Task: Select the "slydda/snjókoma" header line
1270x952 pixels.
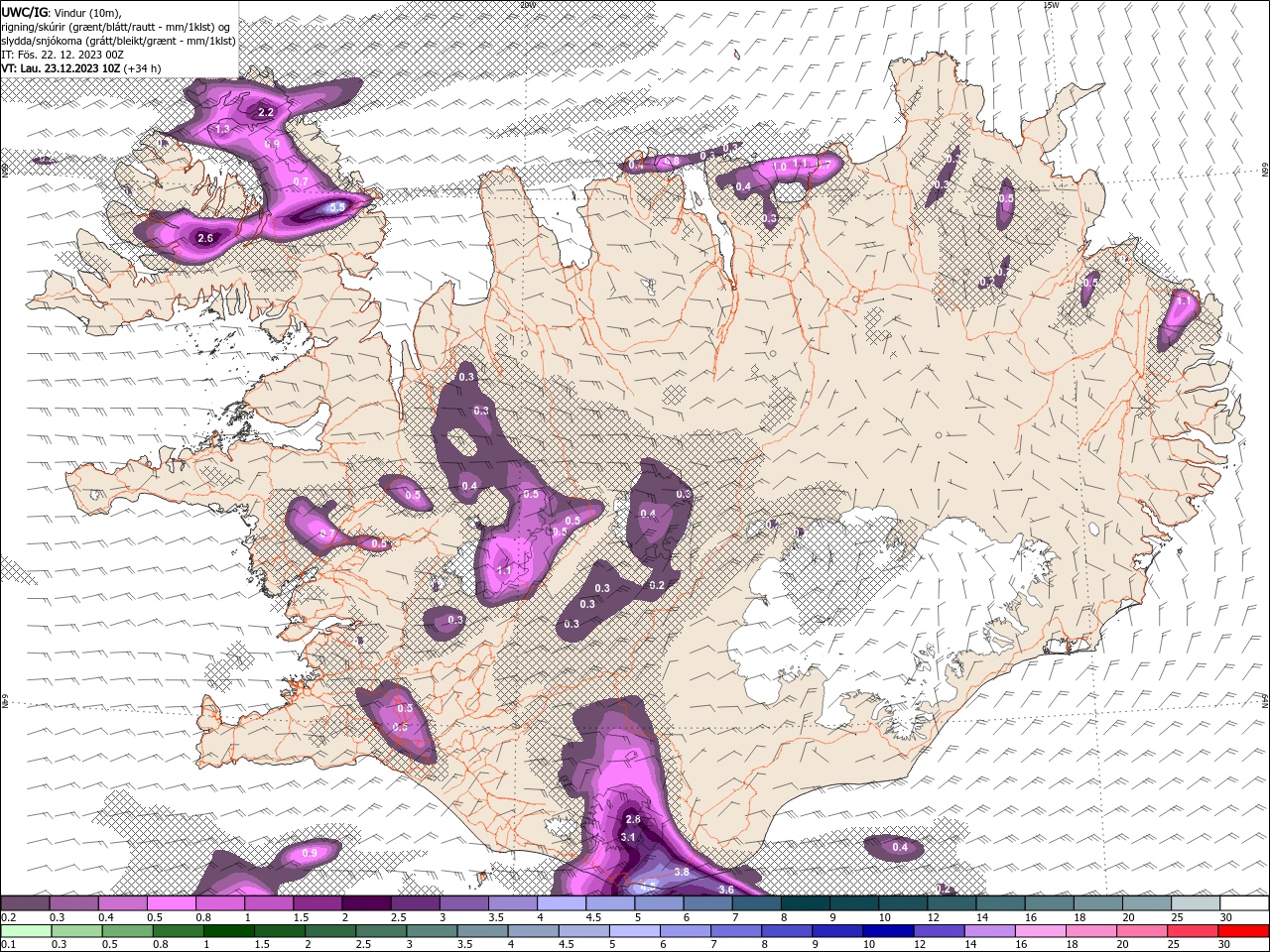Action: pos(118,41)
